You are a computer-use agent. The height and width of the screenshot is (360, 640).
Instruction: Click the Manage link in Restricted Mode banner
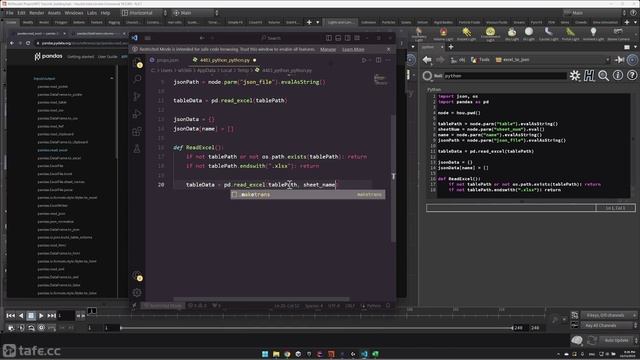tap(328, 49)
